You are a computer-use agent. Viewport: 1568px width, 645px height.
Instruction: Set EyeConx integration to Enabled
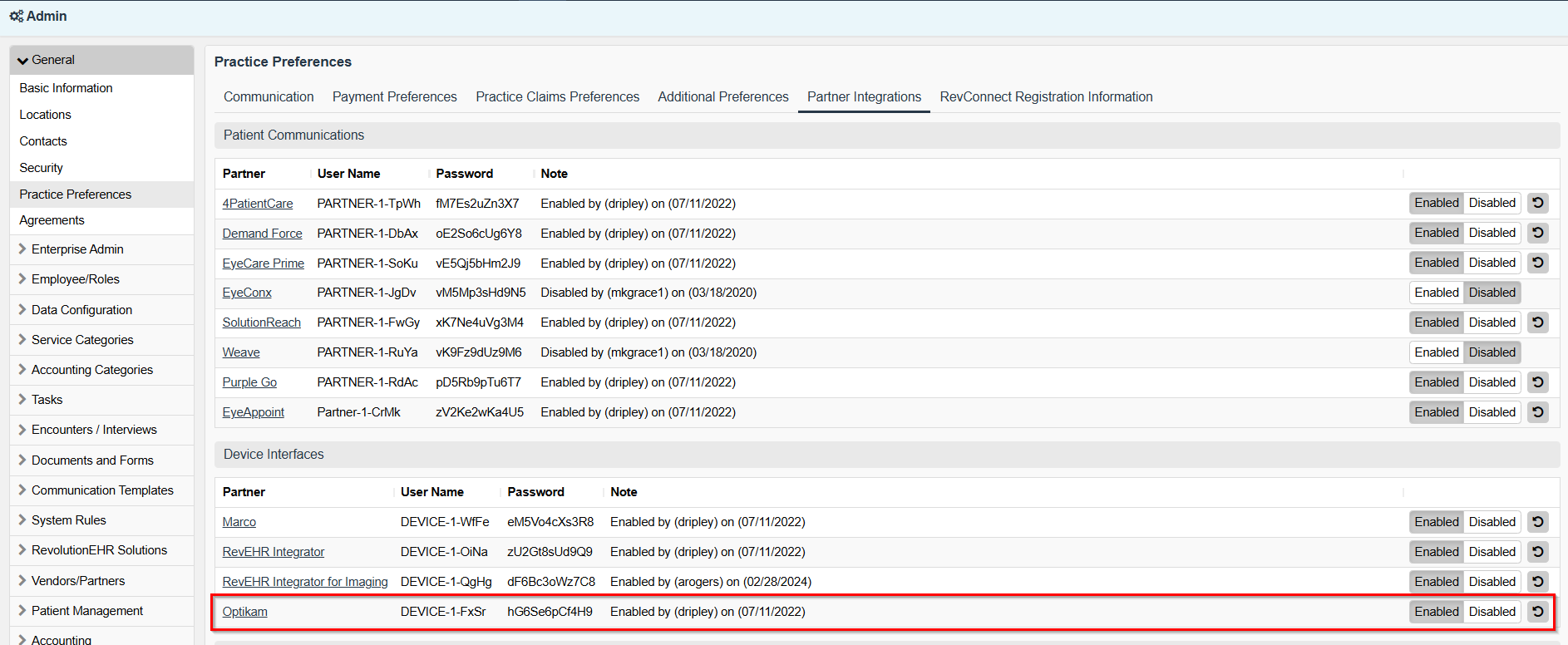[1436, 293]
